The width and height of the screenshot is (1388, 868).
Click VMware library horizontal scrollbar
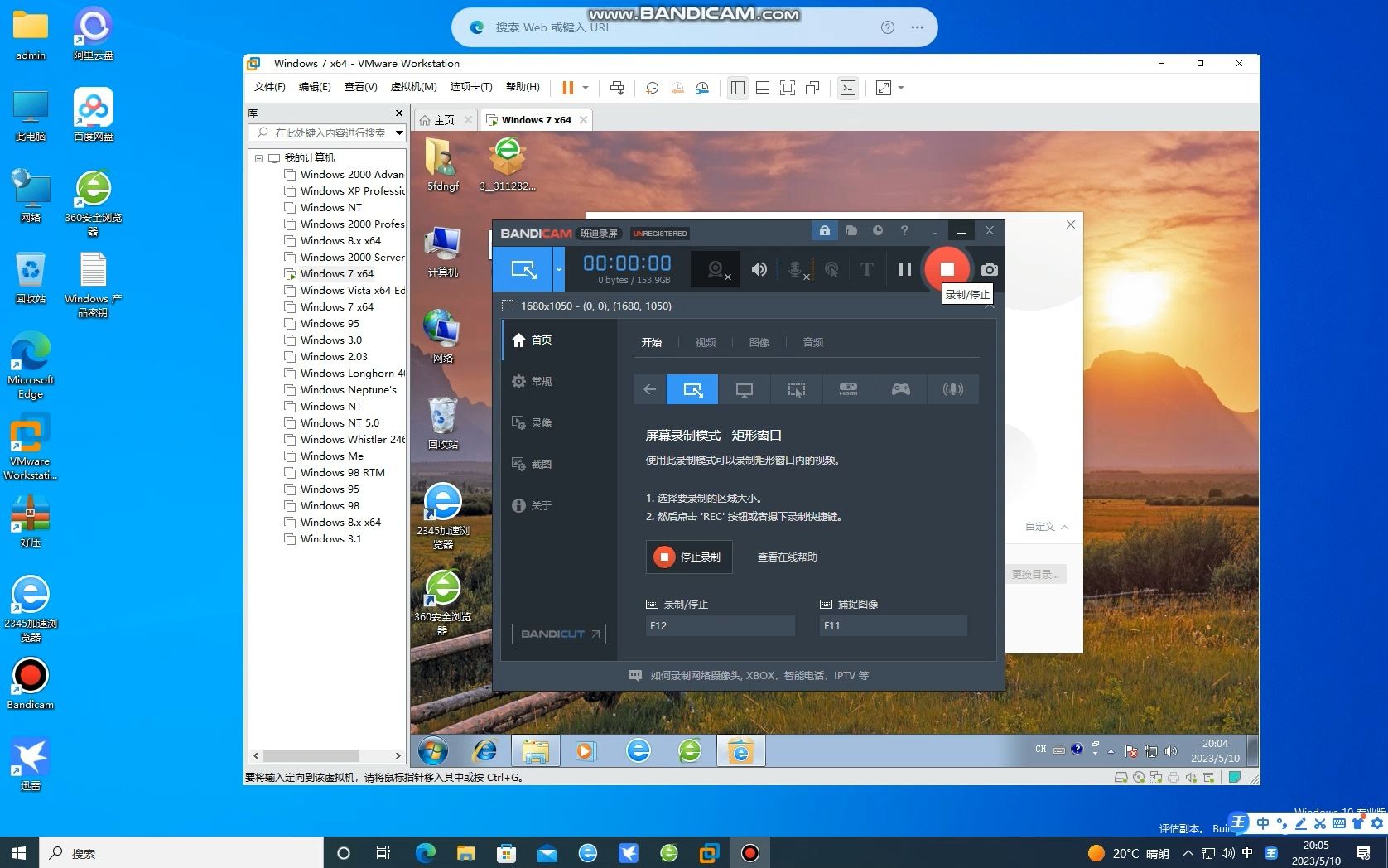(311, 755)
